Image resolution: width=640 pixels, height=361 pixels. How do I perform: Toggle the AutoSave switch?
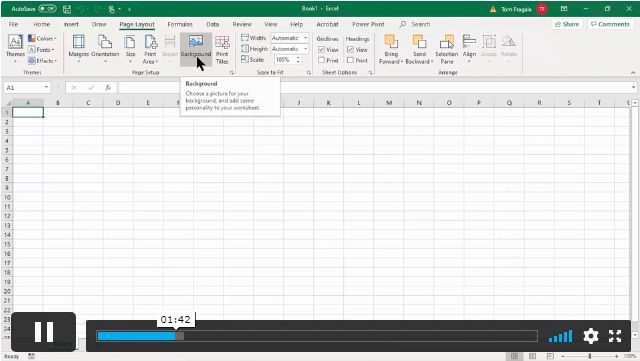tap(47, 9)
